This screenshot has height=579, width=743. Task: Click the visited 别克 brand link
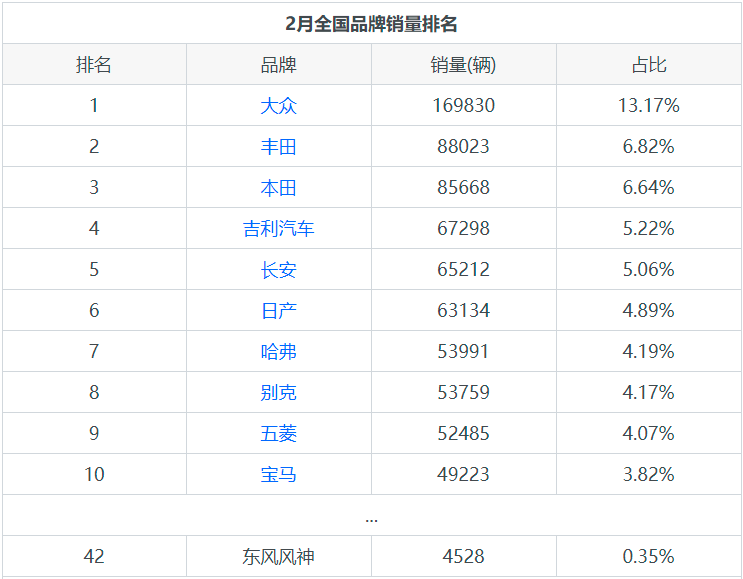(x=278, y=393)
